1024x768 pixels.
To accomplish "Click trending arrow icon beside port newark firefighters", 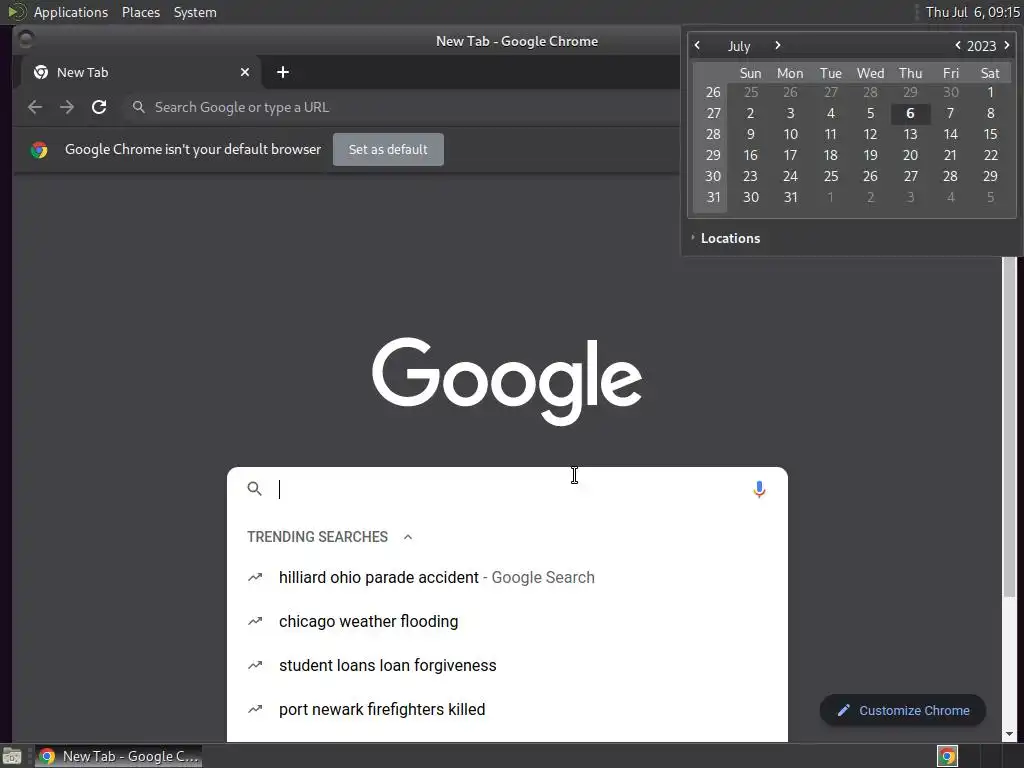I will 255,709.
